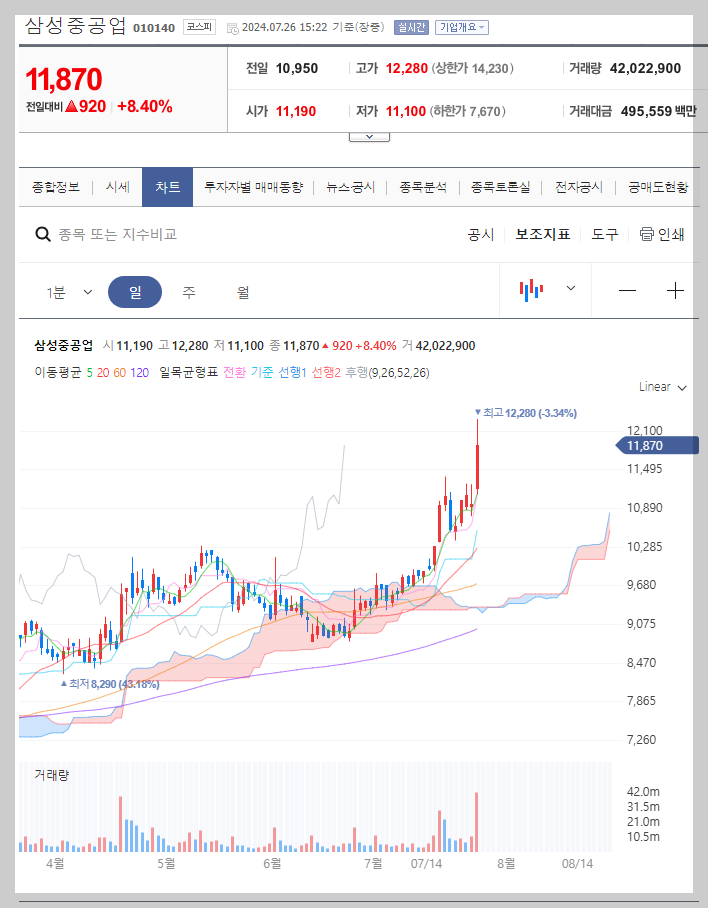Click the clock icon before the date

coord(232,28)
